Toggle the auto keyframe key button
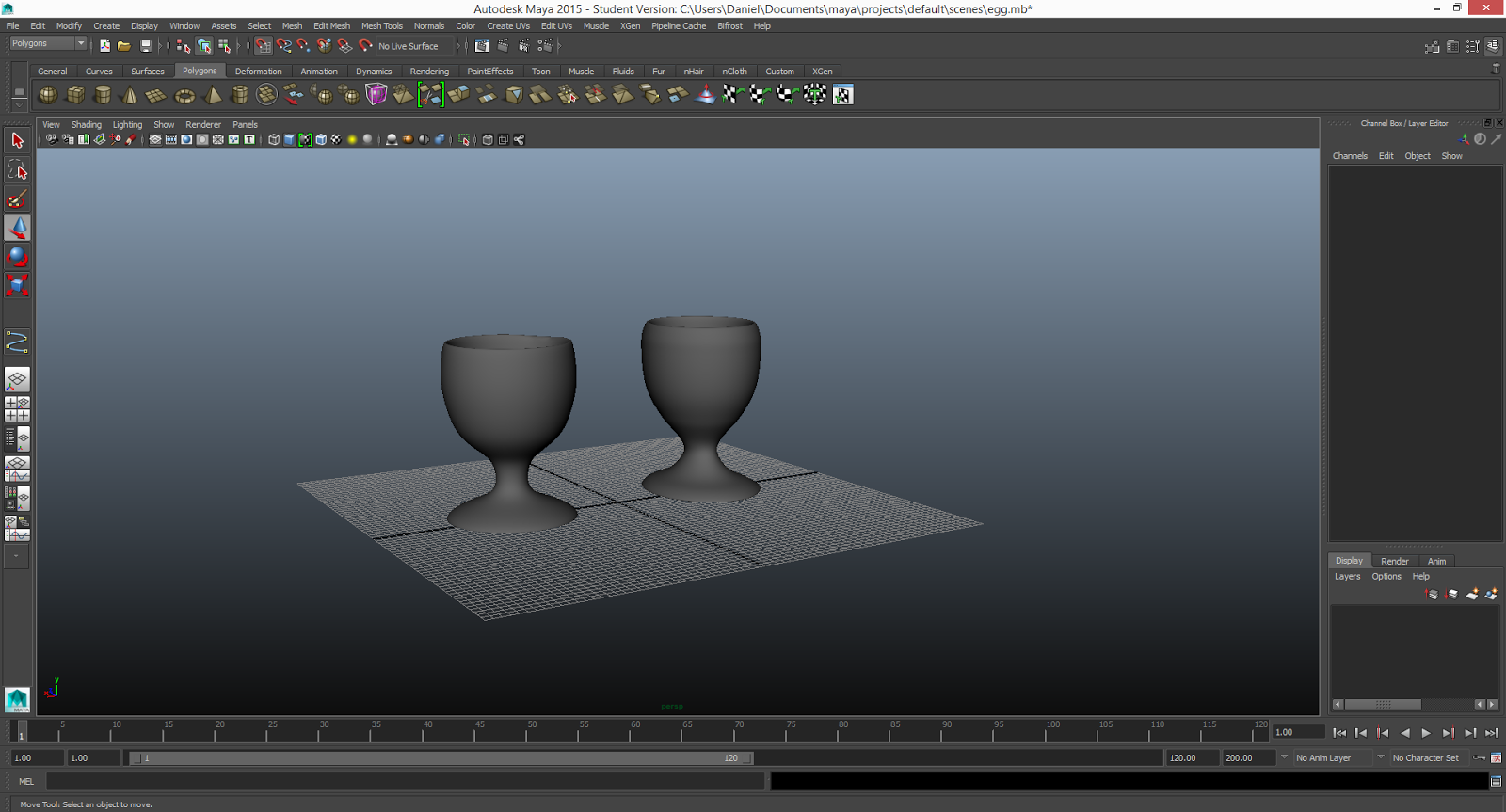 click(x=1480, y=758)
